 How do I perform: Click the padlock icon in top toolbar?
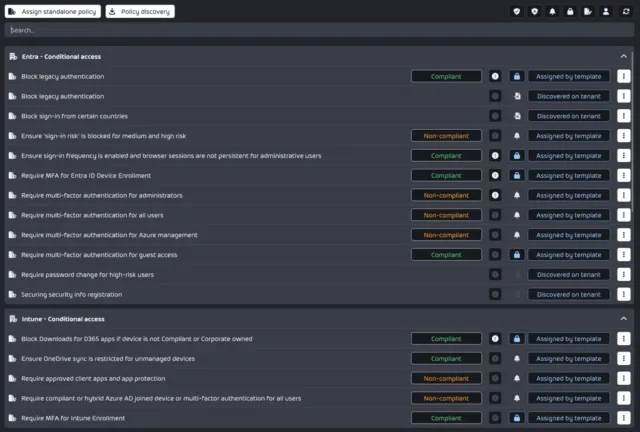coord(570,11)
